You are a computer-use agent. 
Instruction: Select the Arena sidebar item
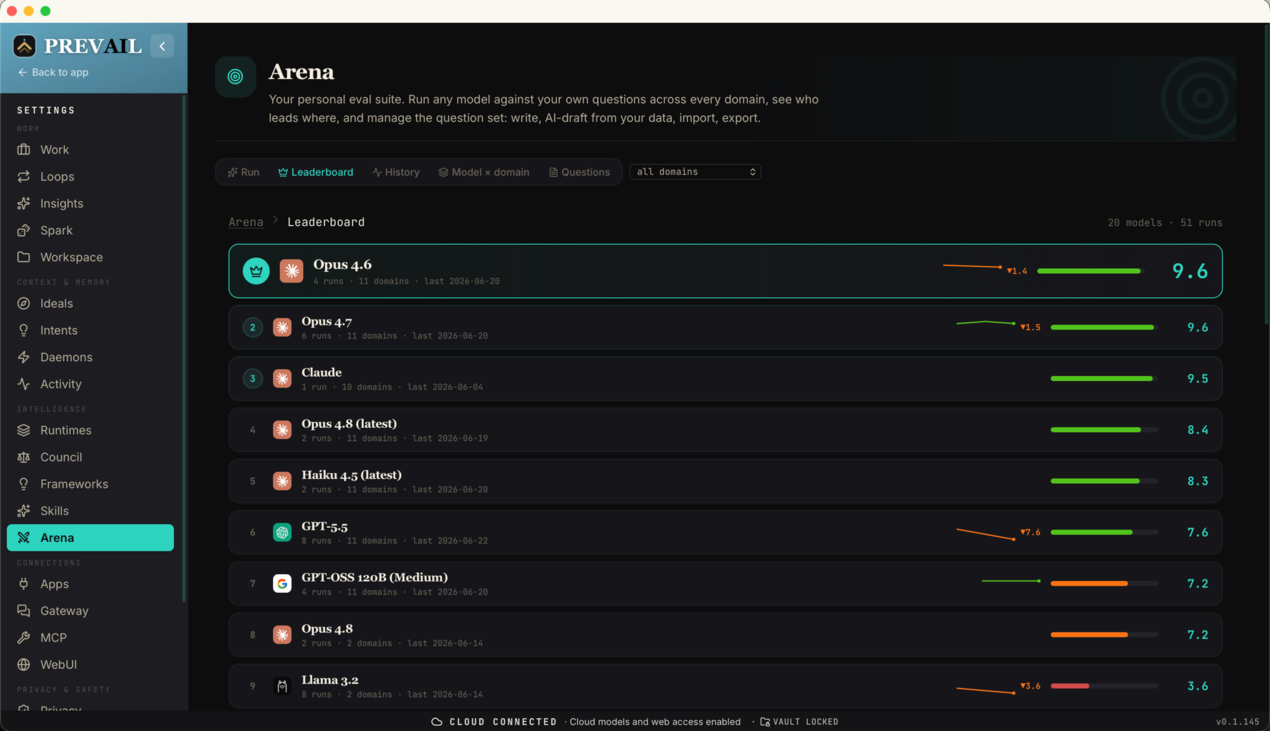(90, 538)
